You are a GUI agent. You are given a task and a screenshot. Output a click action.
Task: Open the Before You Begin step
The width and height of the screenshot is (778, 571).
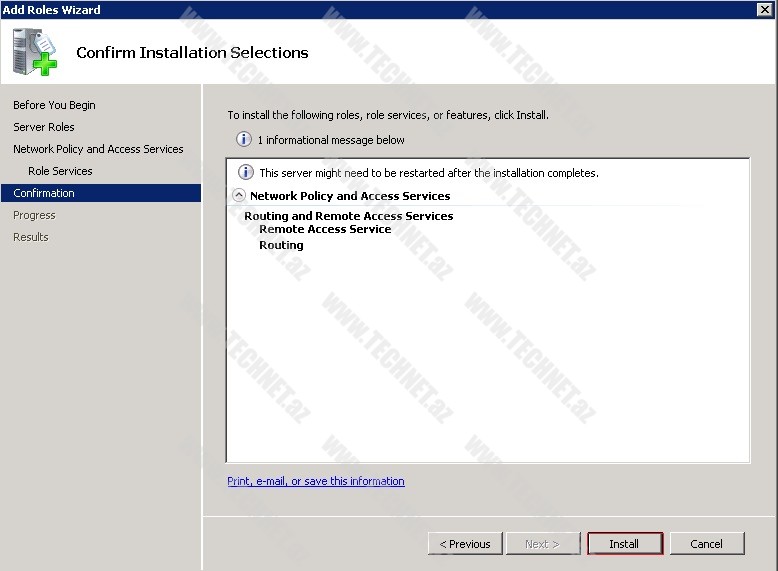(54, 105)
